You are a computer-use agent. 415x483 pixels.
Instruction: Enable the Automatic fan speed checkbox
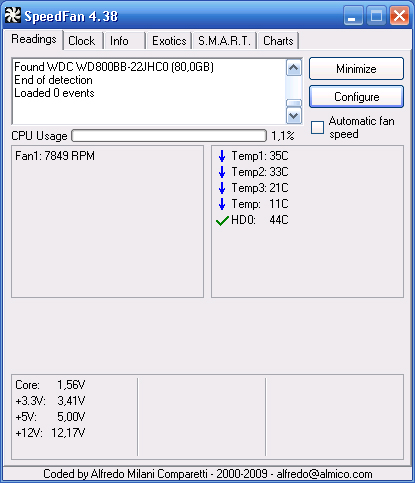coord(317,127)
